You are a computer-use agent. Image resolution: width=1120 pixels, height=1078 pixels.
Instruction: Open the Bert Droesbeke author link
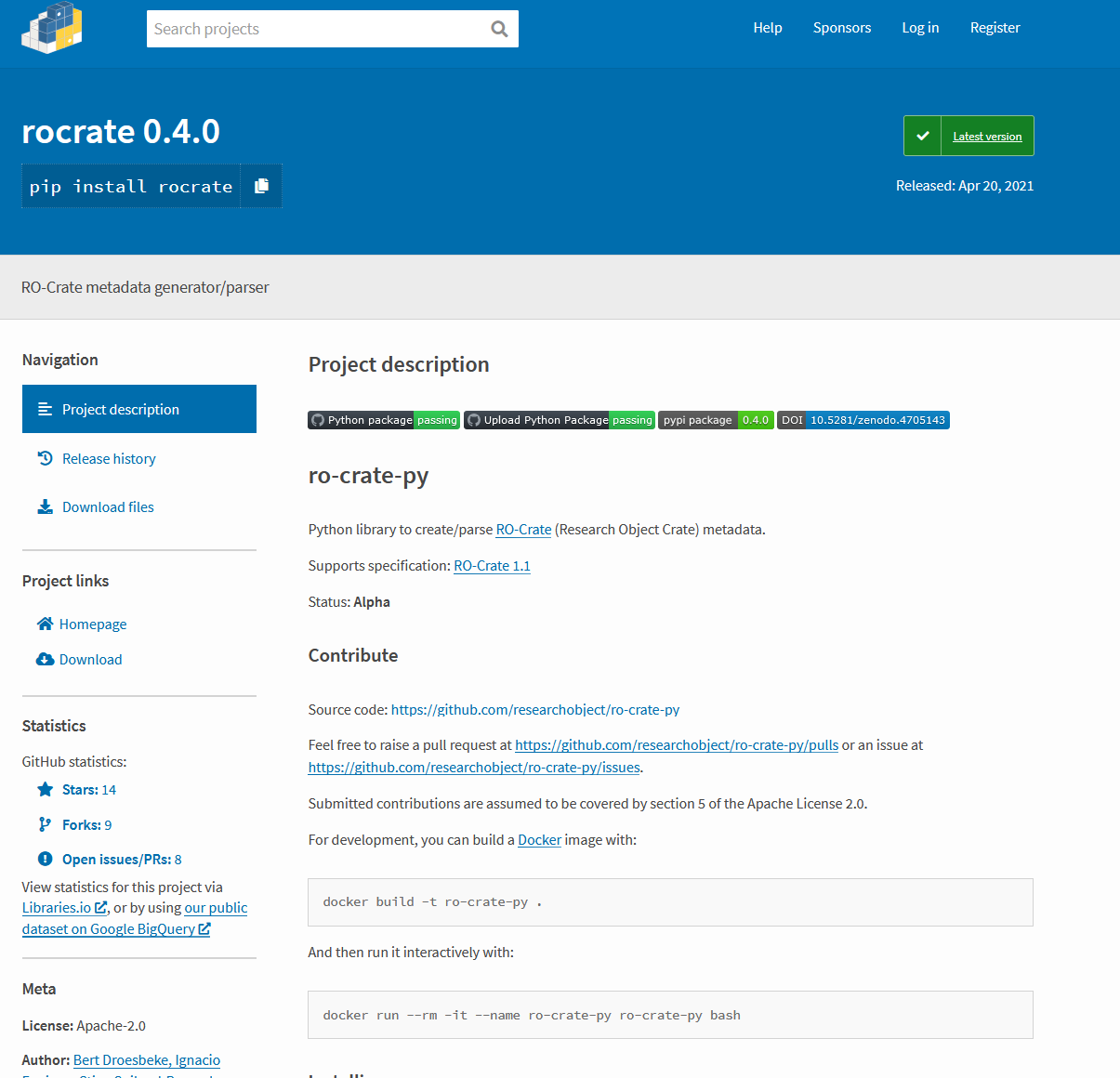(x=121, y=1059)
